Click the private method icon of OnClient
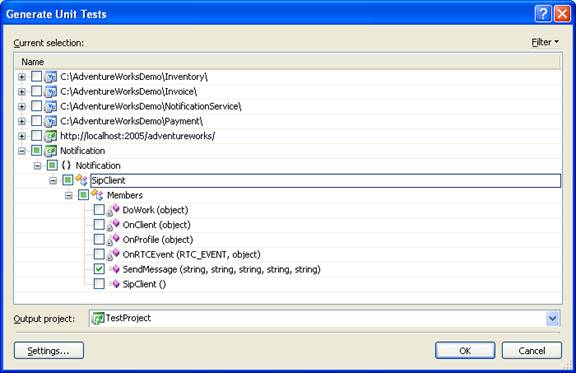The image size is (576, 373). (113, 225)
